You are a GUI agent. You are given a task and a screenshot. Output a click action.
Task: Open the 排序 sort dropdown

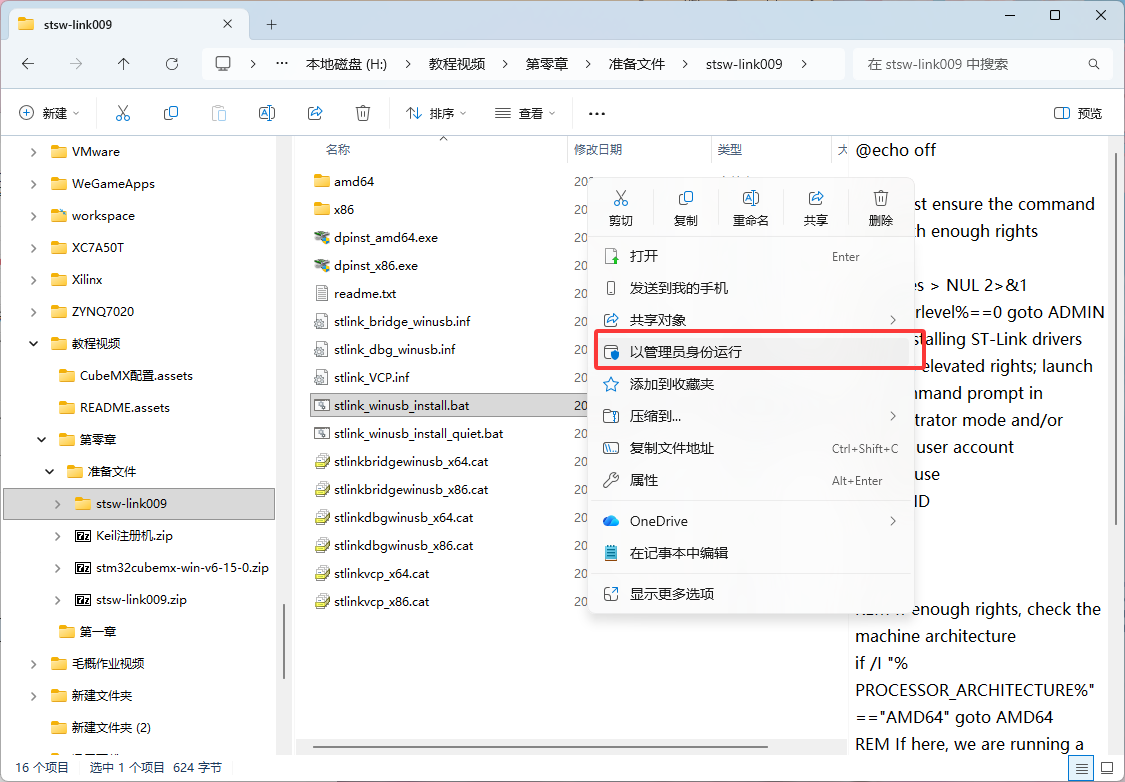click(x=436, y=114)
